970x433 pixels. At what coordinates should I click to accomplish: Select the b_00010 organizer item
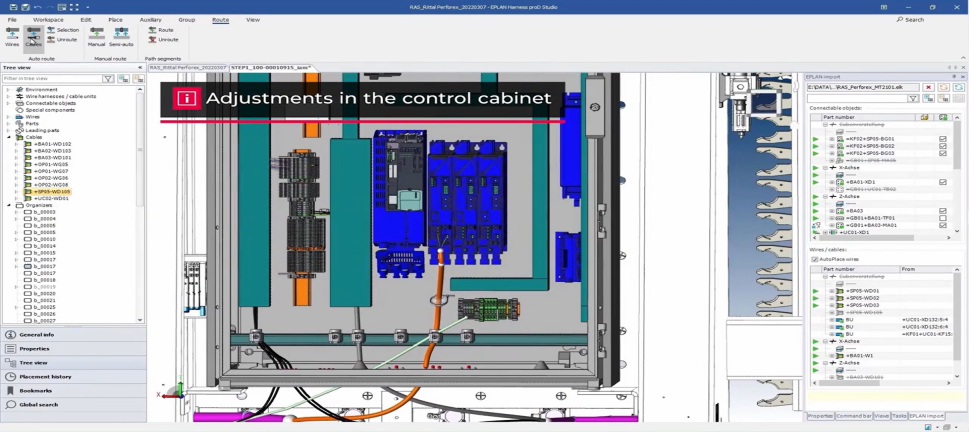[44, 239]
